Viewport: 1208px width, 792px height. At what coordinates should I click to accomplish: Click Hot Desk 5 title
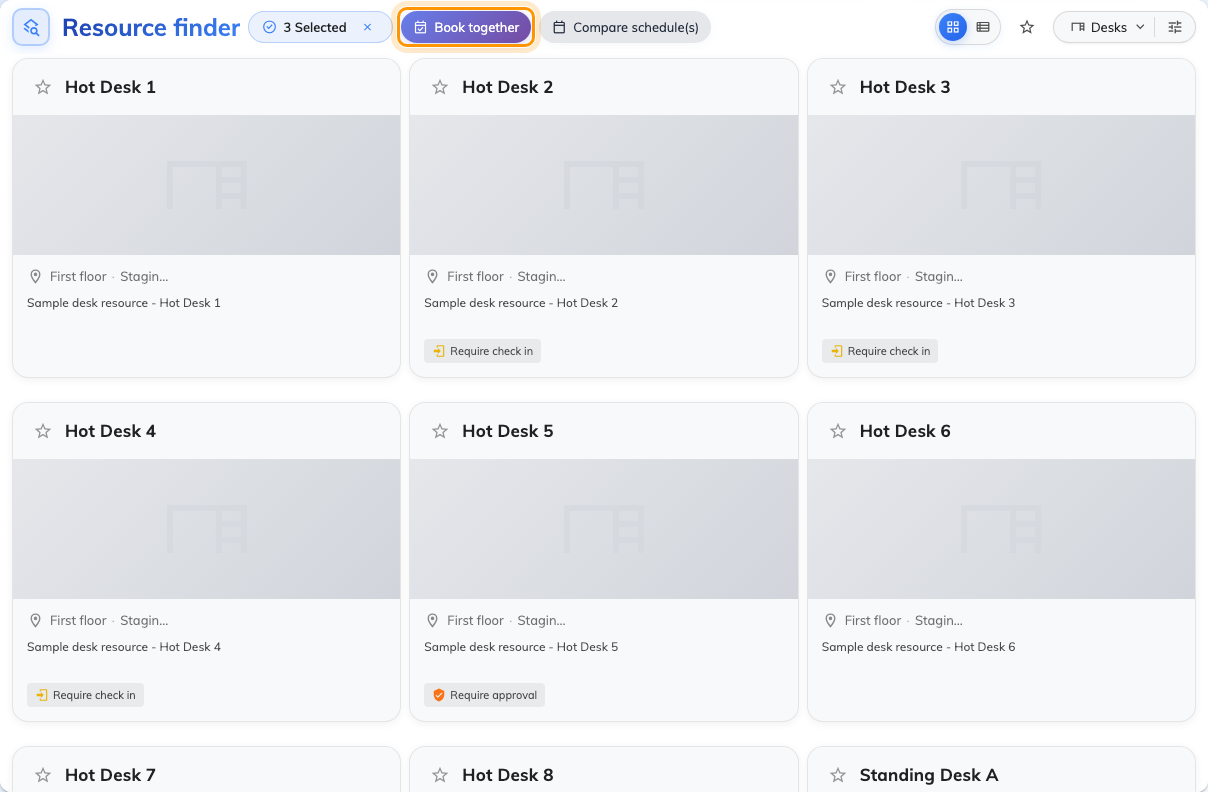[507, 431]
